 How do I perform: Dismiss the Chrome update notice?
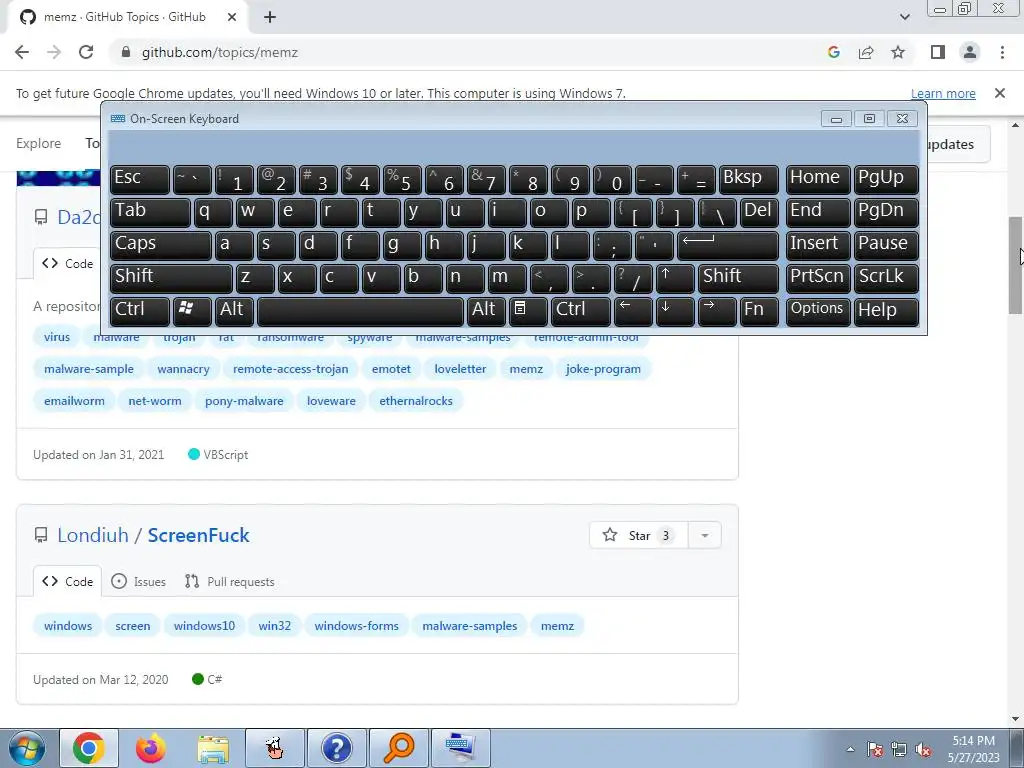pos(1000,93)
